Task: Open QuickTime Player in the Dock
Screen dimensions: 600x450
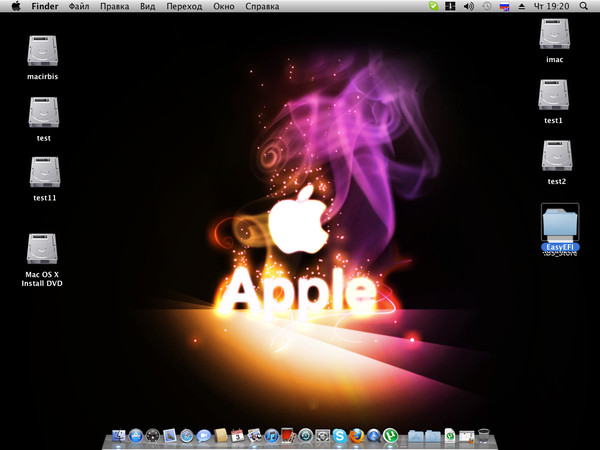Action: 373,435
